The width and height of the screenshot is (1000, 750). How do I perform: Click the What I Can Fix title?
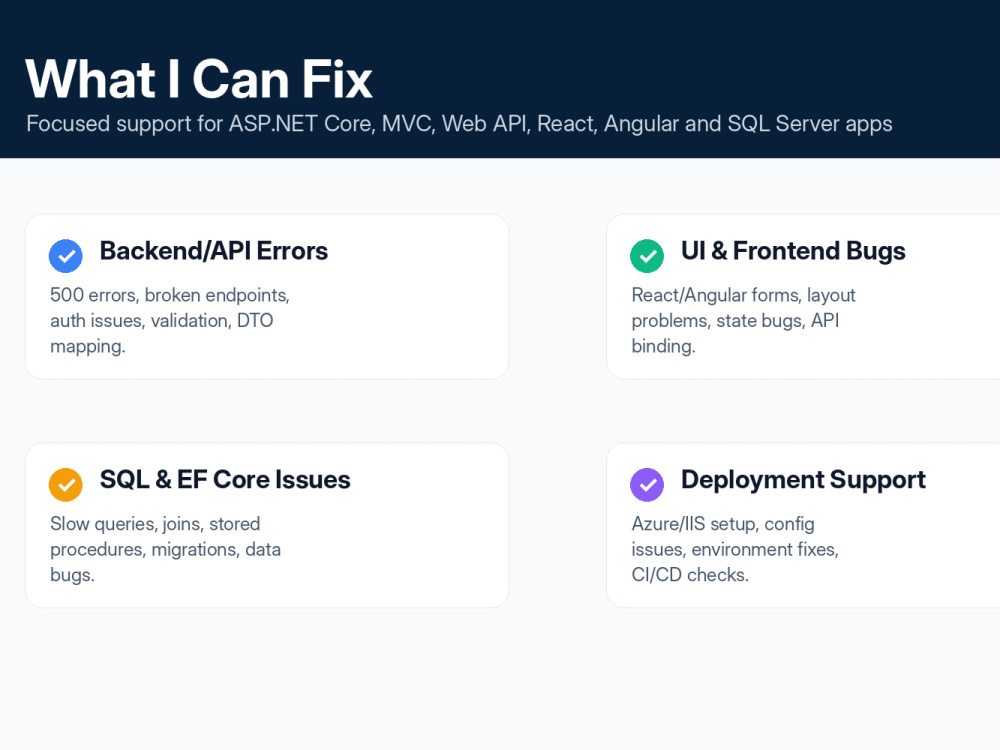[199, 79]
